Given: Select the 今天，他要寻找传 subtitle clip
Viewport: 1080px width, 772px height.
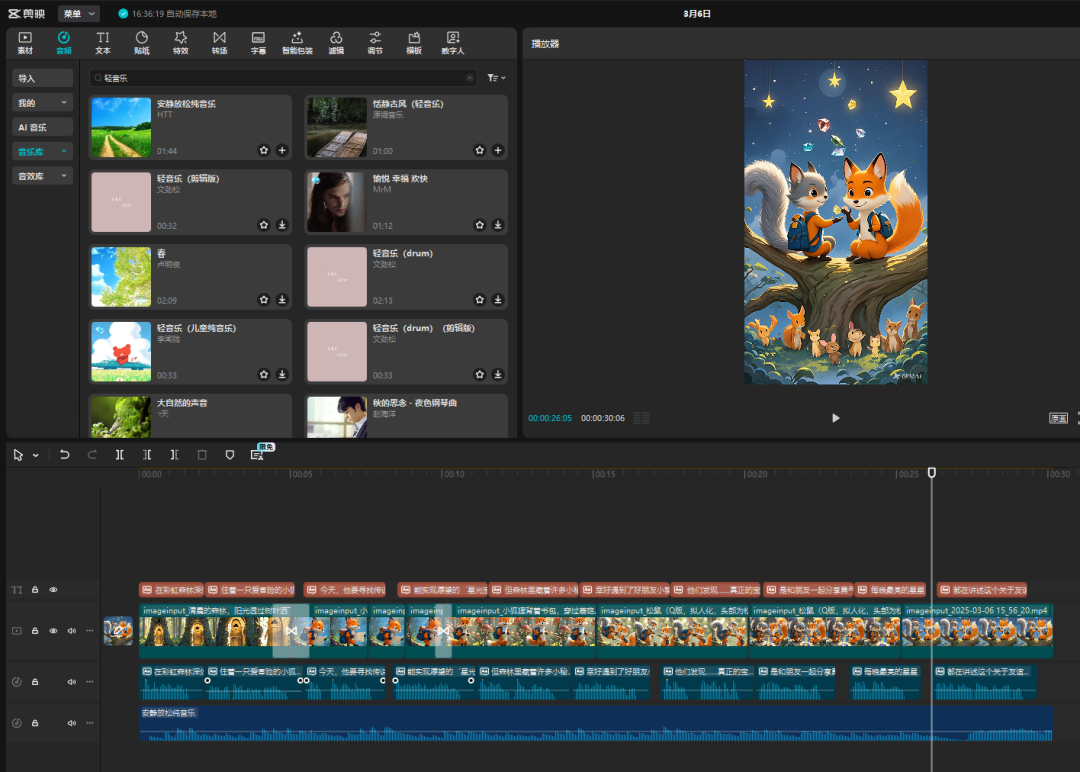Looking at the screenshot, I should [345, 590].
